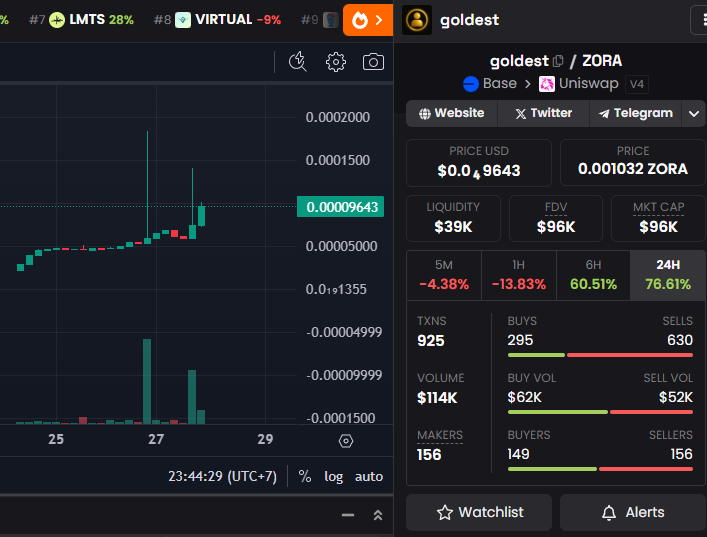
Task: Click the chart clock 23:44:29 (UTC+7)
Action: pyautogui.click(x=222, y=477)
